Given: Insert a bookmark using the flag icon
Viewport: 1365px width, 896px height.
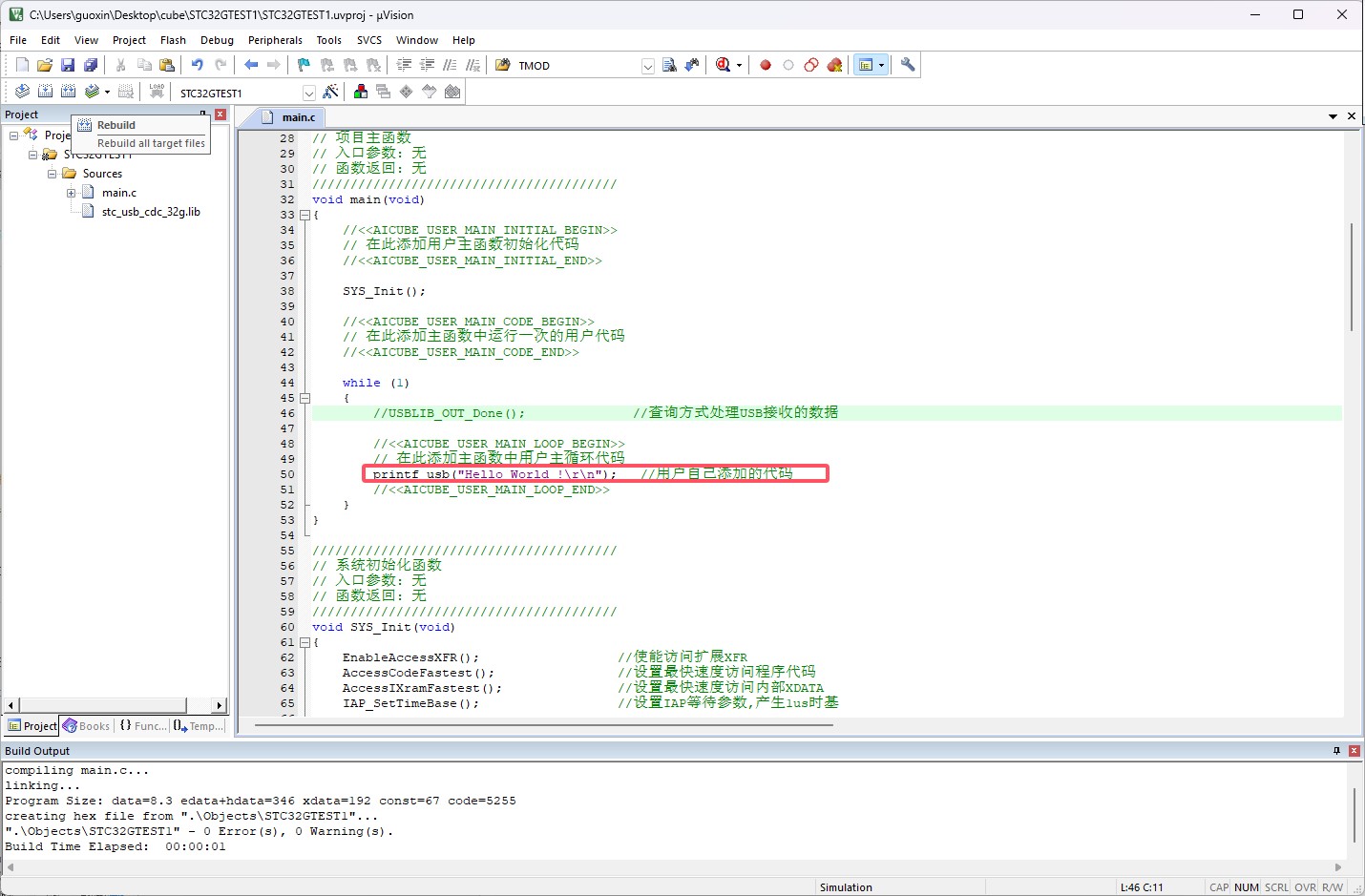Looking at the screenshot, I should coord(304,65).
